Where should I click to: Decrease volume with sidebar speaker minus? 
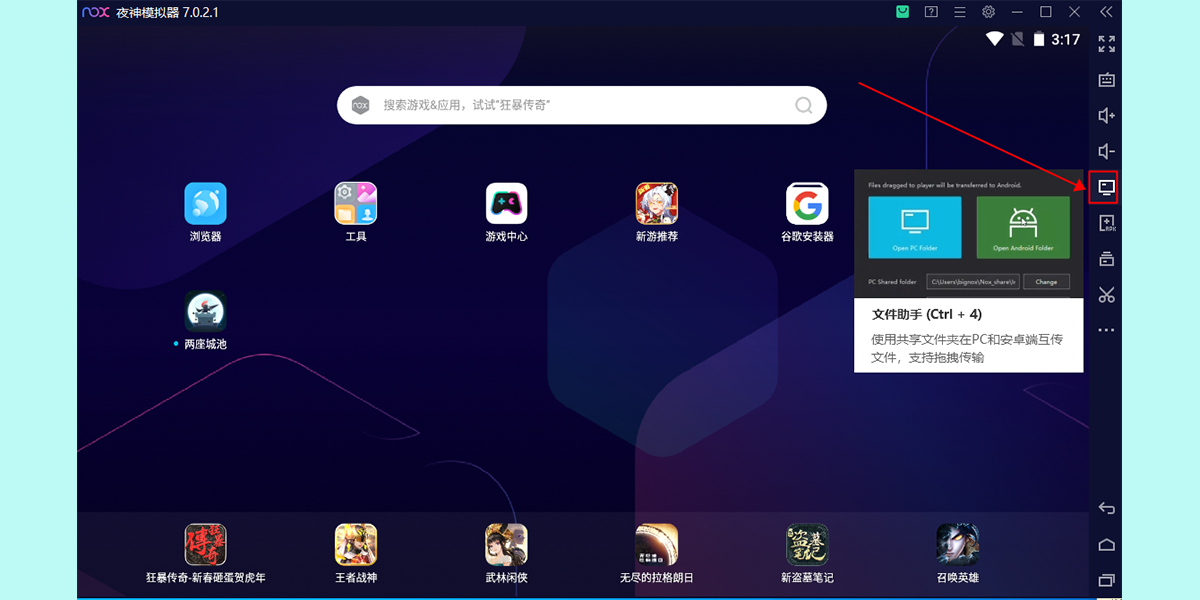pyautogui.click(x=1106, y=152)
